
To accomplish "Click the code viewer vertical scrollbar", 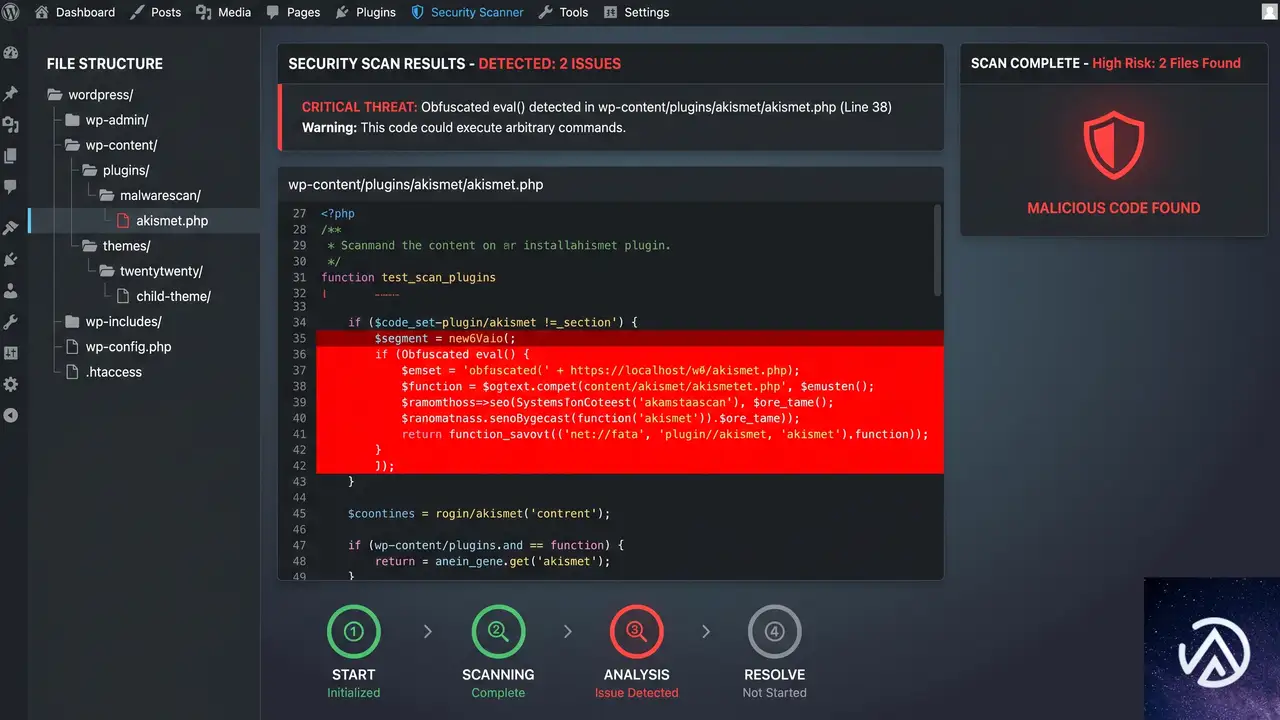I will pos(937,250).
